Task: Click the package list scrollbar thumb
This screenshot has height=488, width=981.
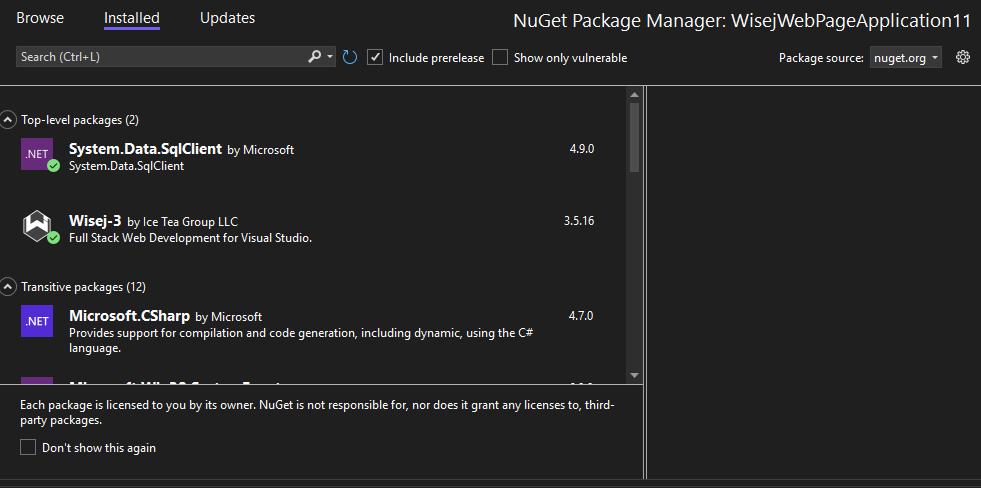Action: (634, 138)
